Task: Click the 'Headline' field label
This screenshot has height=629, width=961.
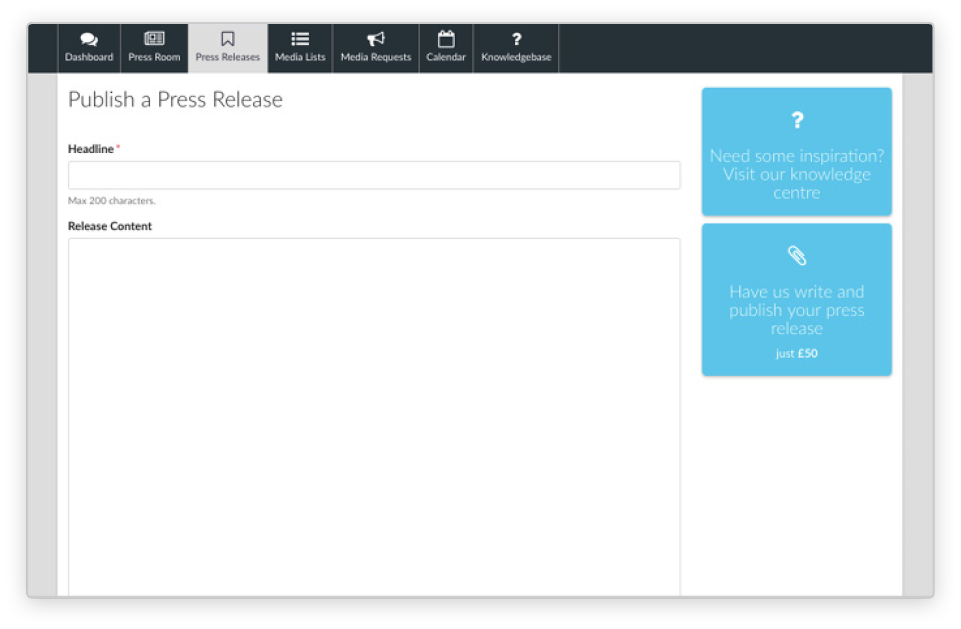Action: point(91,149)
